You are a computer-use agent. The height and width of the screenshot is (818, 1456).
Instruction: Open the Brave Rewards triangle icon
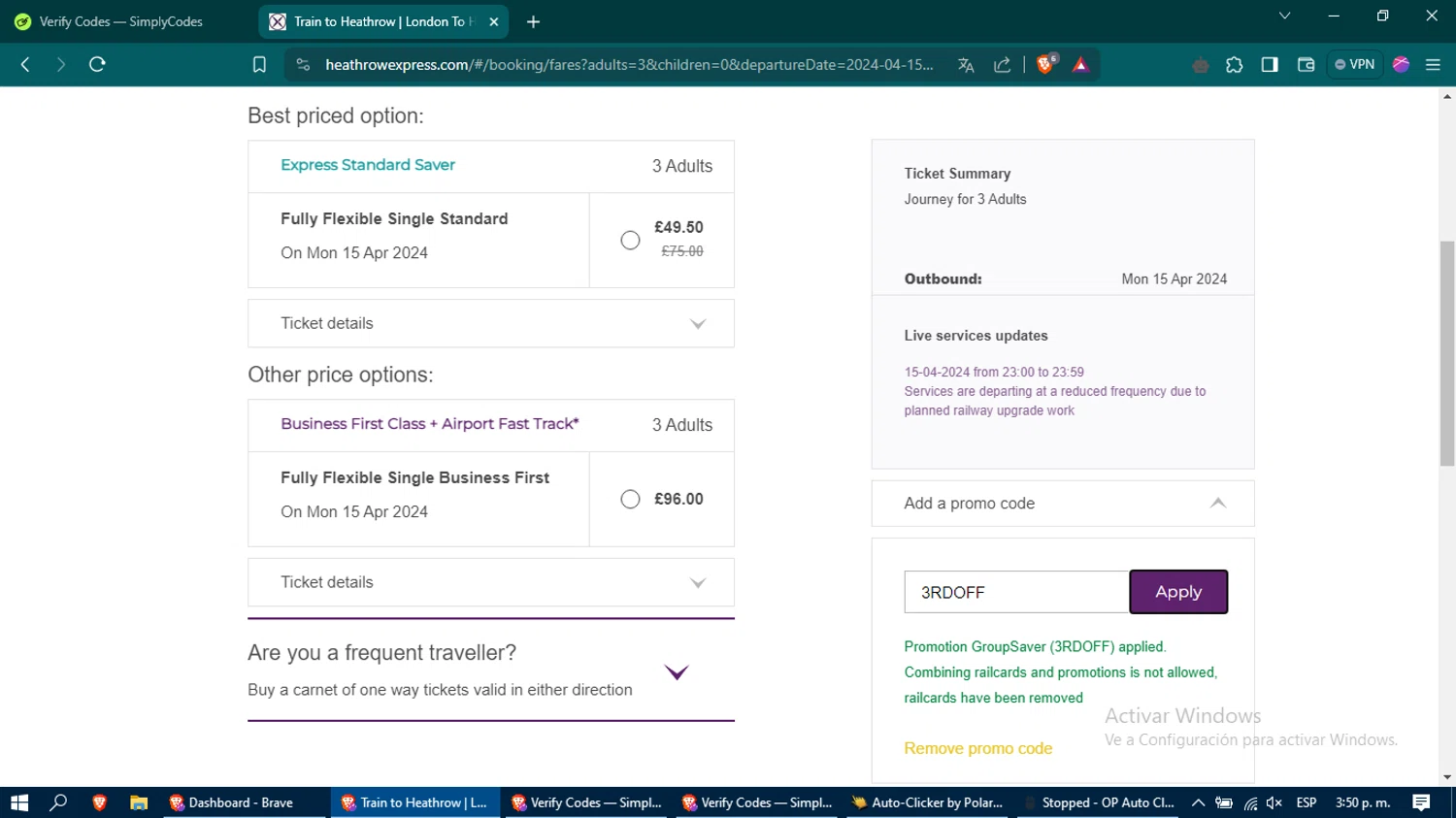coord(1080,65)
